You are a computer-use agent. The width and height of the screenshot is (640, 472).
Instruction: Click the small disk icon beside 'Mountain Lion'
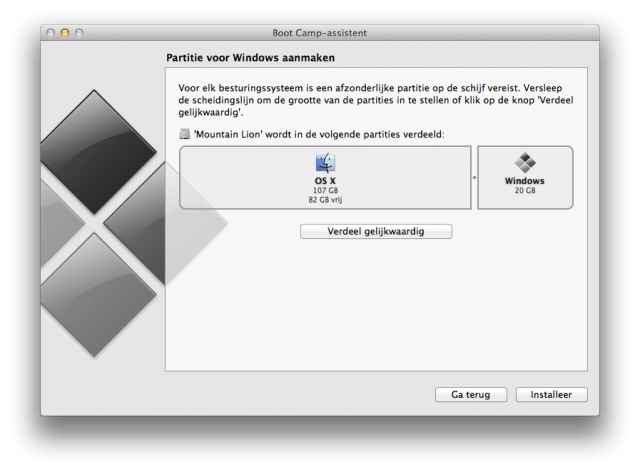tap(184, 133)
